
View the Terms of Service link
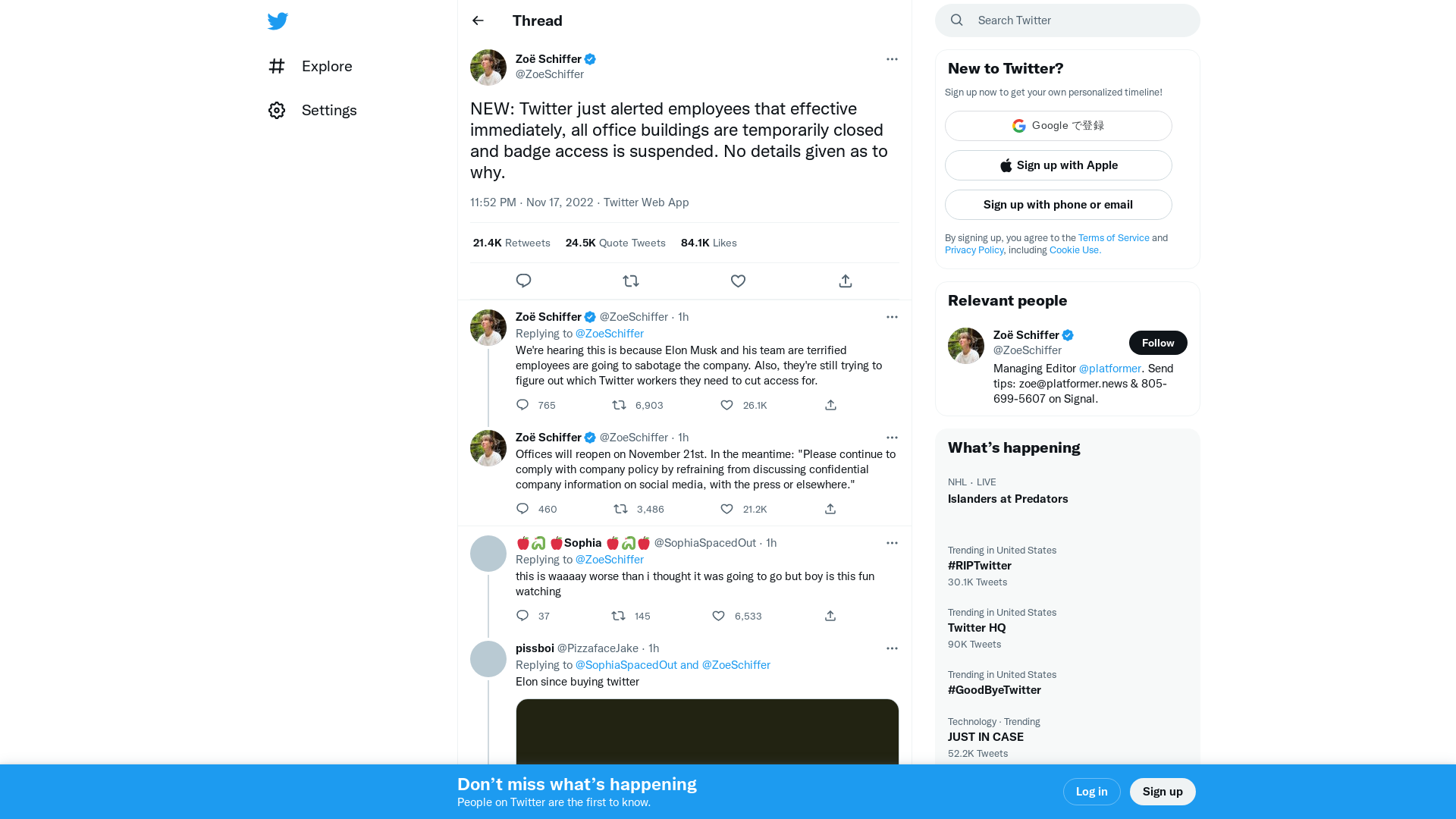click(x=1113, y=237)
